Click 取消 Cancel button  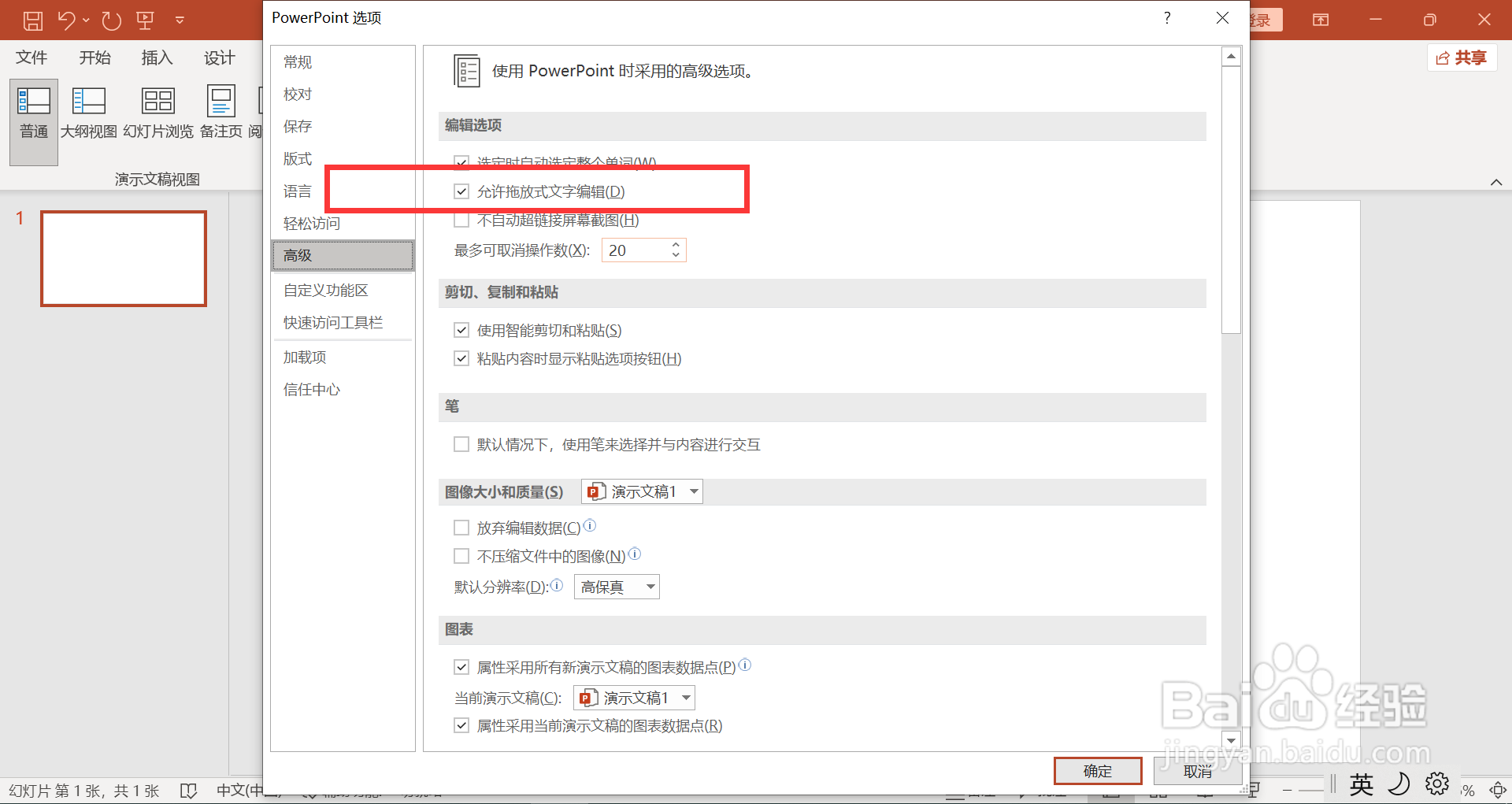click(1197, 771)
